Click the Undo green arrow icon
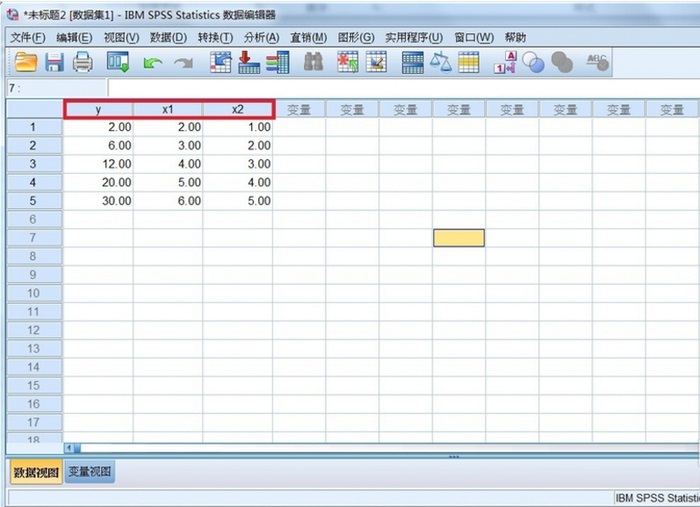 click(x=153, y=63)
